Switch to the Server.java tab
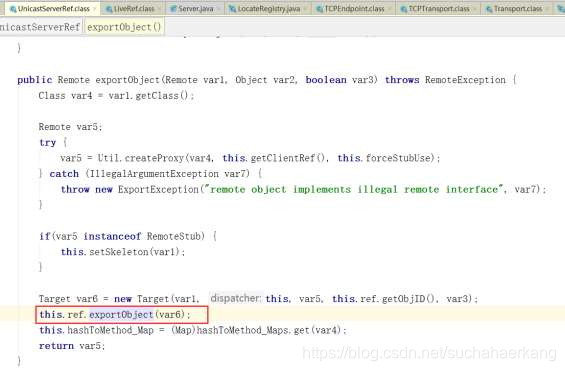This screenshot has height=371, width=565. (196, 8)
